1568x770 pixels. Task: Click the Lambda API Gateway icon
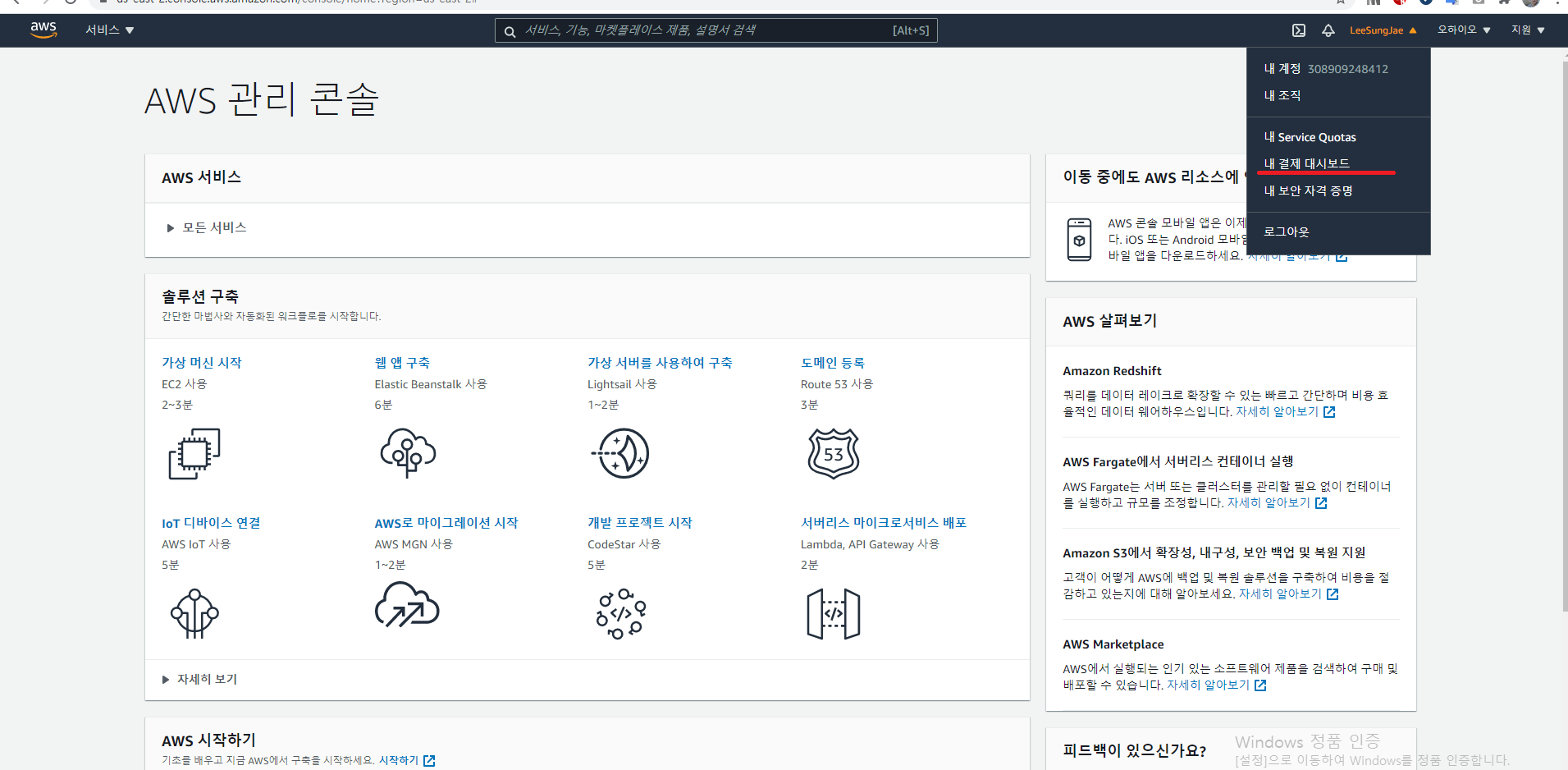point(834,613)
